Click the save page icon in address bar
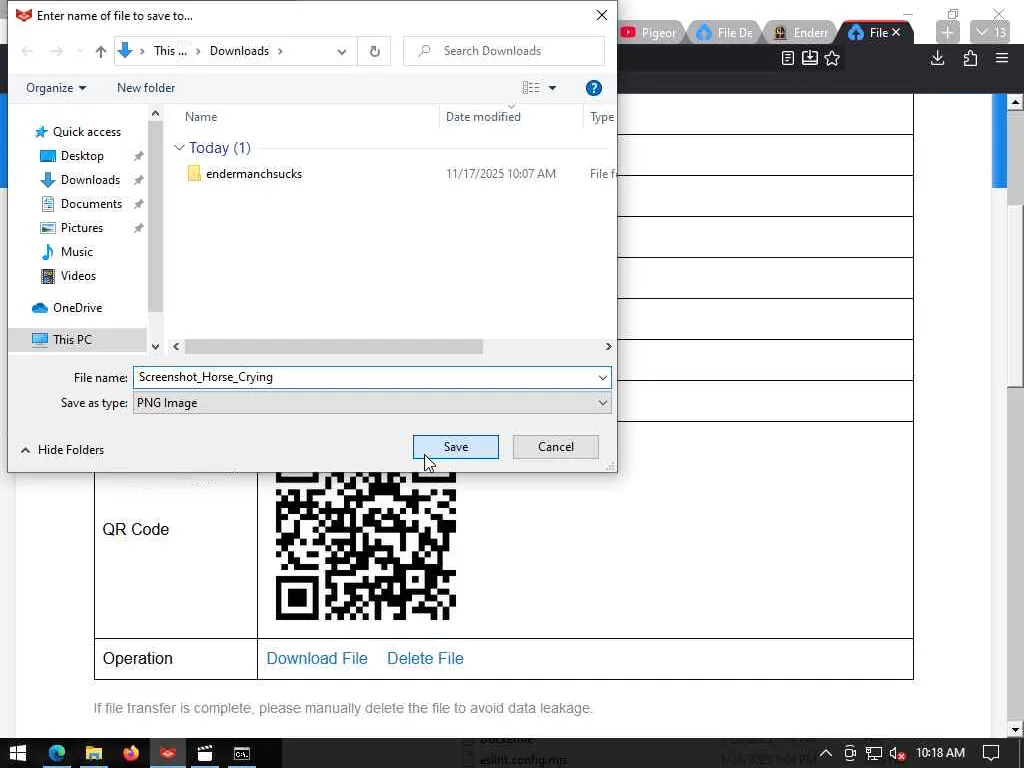The image size is (1024, 768). (810, 58)
